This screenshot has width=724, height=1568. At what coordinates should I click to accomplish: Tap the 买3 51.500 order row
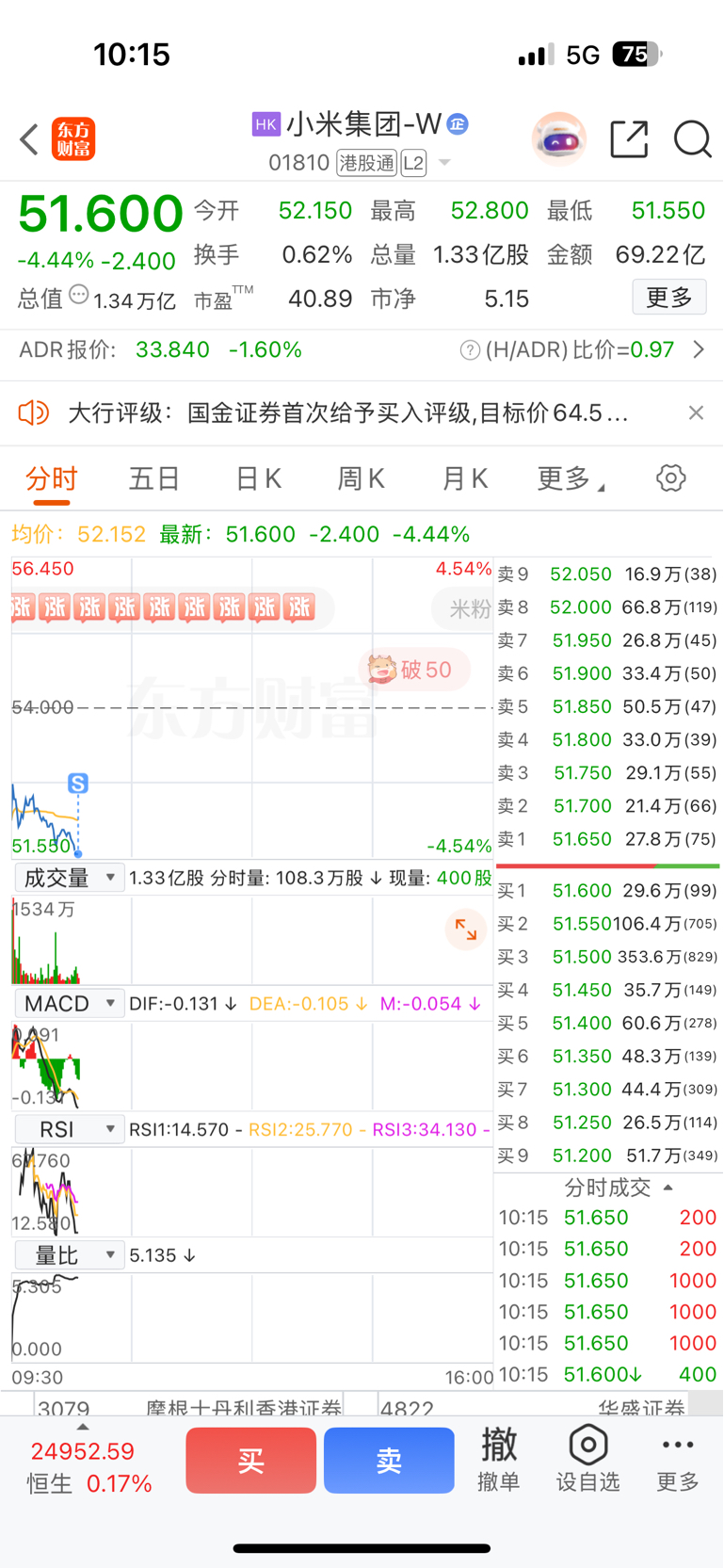(607, 957)
